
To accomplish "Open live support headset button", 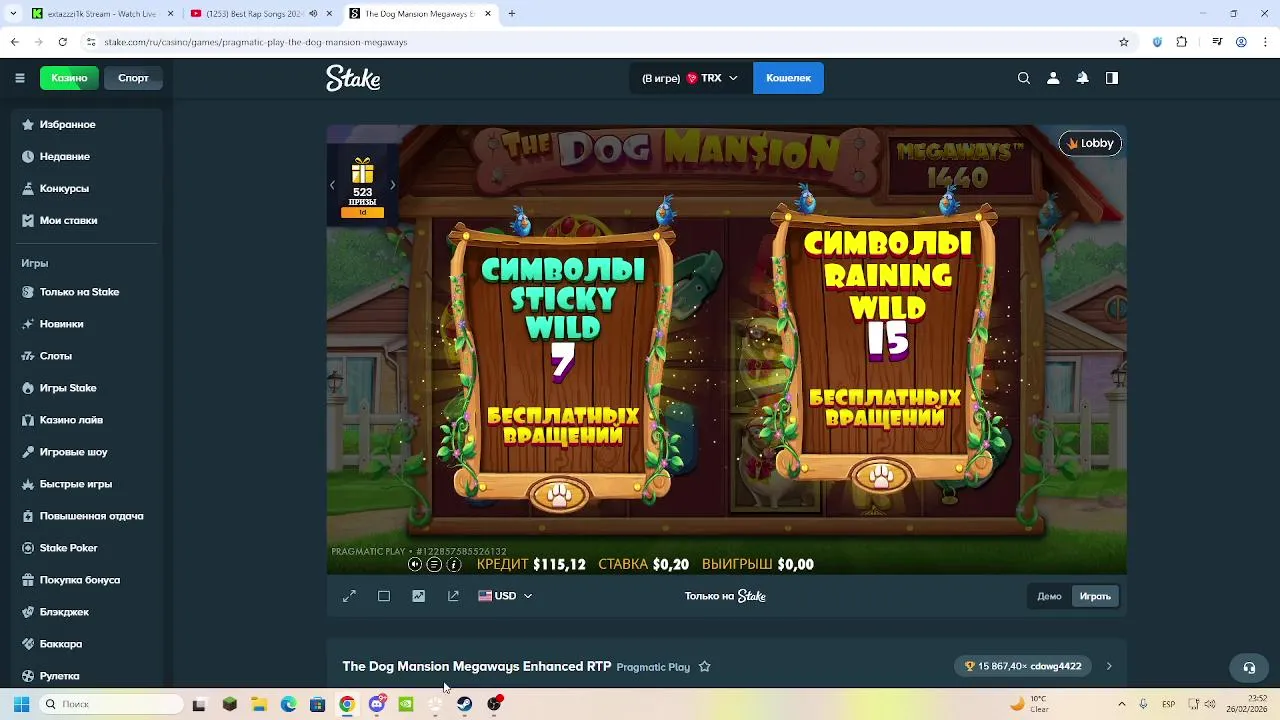I will pyautogui.click(x=1249, y=667).
